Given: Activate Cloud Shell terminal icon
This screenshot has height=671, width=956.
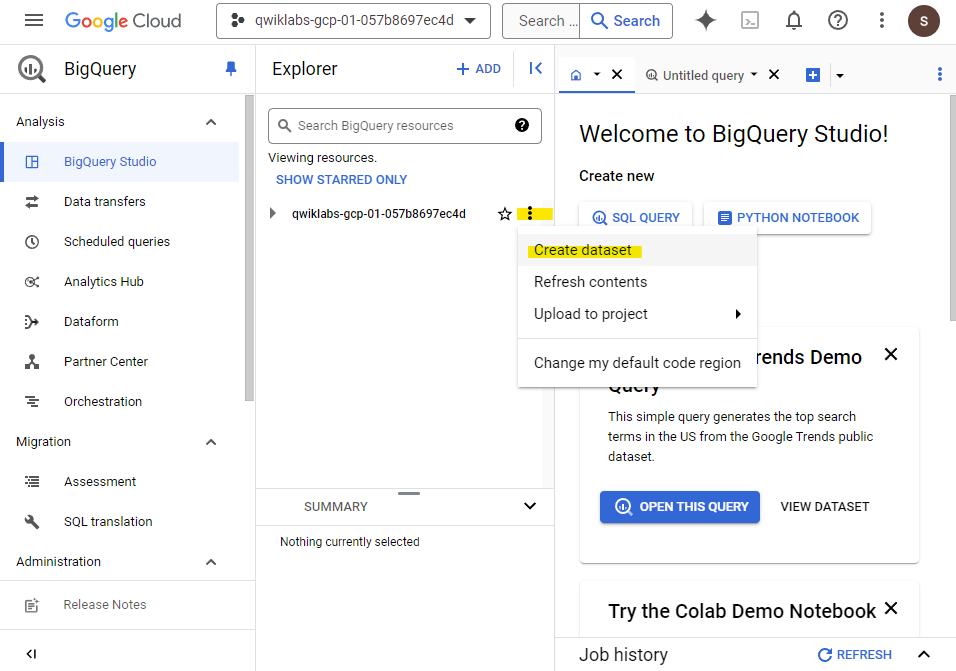Looking at the screenshot, I should click(x=749, y=21).
